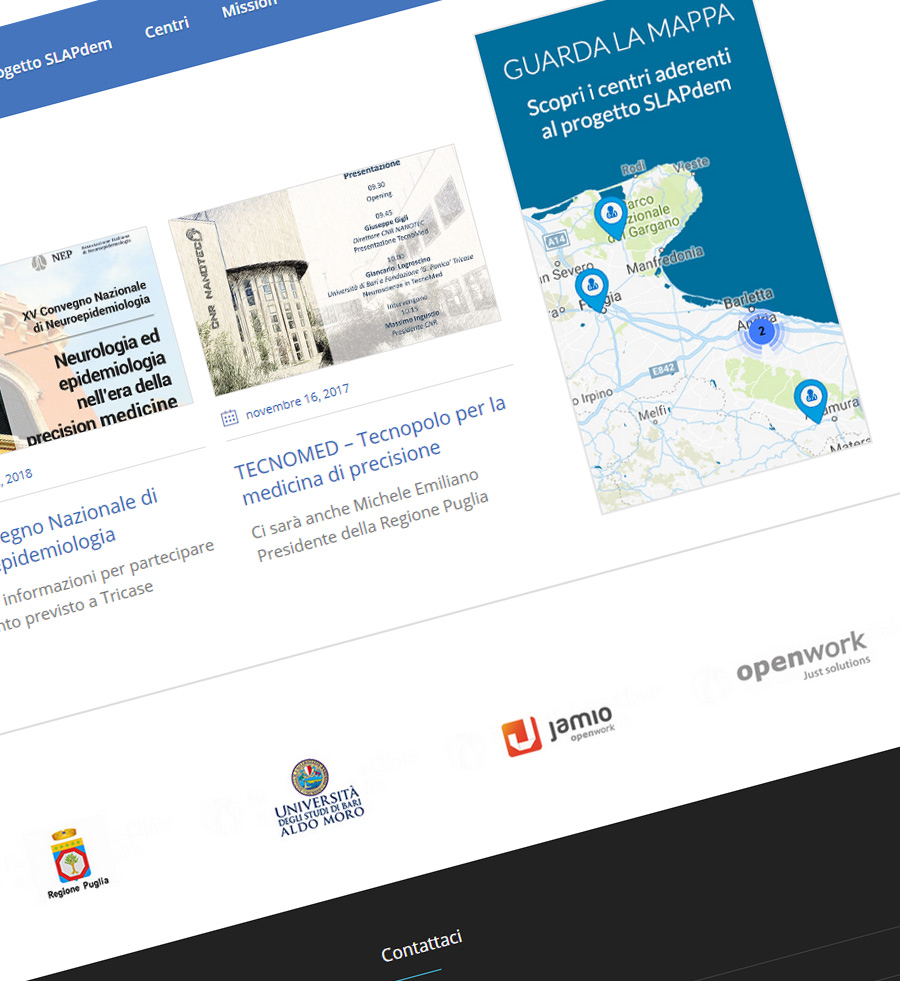Click the Melfi label on the map
This screenshot has height=981, width=900.
pos(652,413)
